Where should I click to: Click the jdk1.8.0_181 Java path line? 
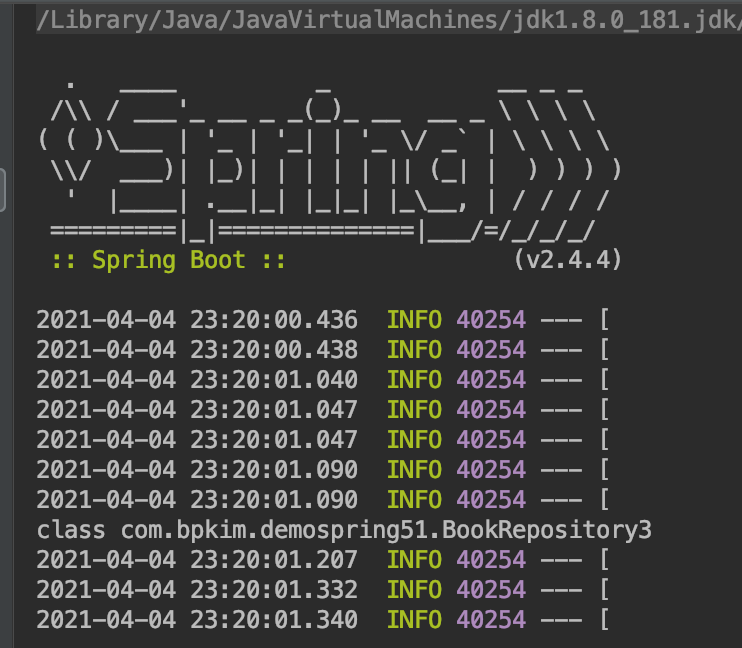coord(389,20)
